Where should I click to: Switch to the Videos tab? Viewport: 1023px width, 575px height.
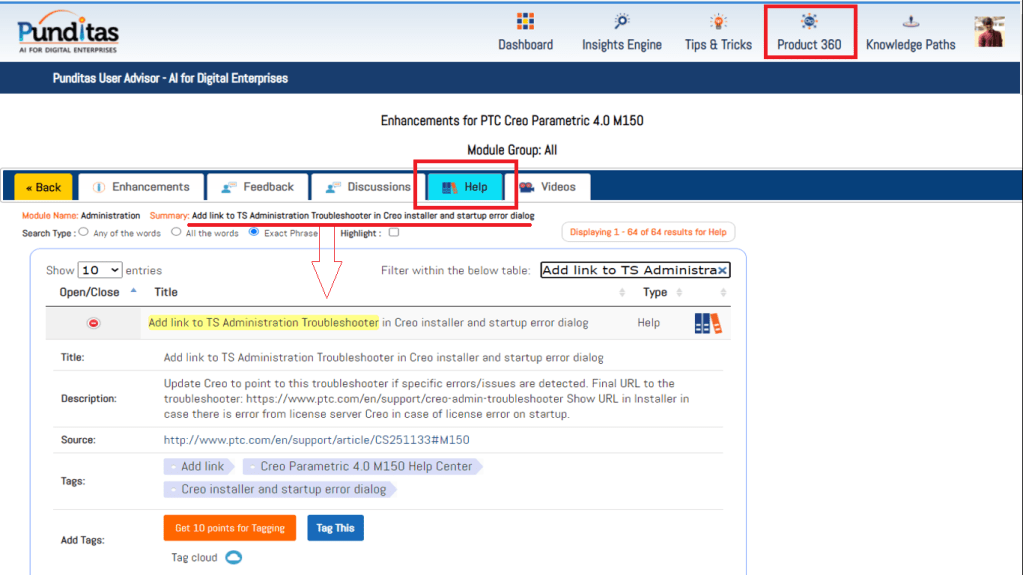click(547, 187)
